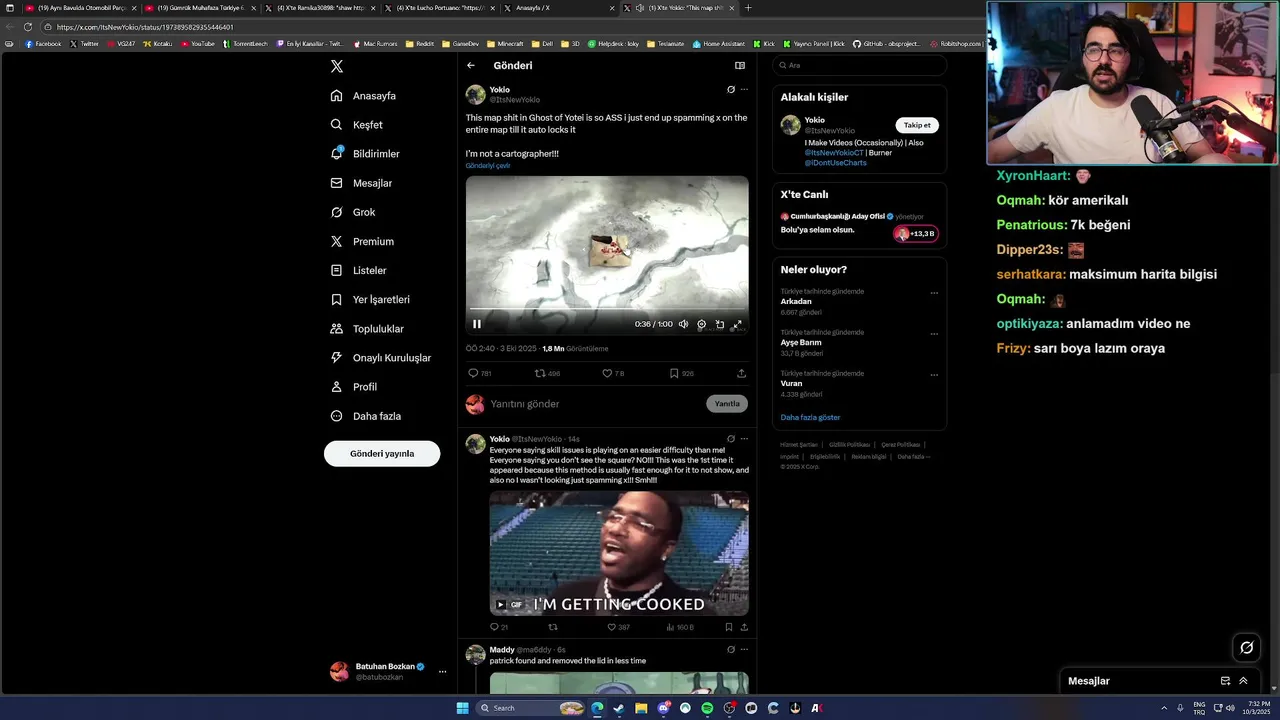Open Yer İşaretleri bookmarks
1280x720 pixels.
[370, 299]
